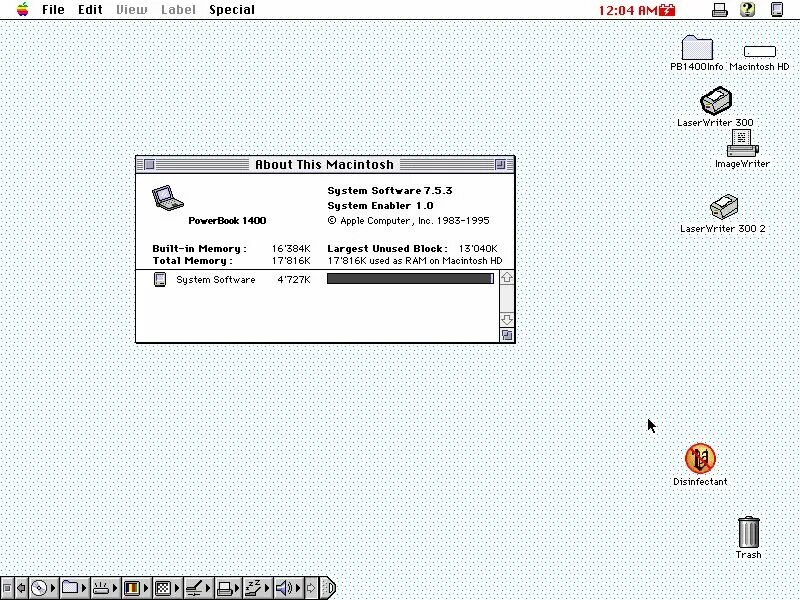The height and width of the screenshot is (600, 800).
Task: Click the About This Macintosh title bar
Action: (x=324, y=164)
